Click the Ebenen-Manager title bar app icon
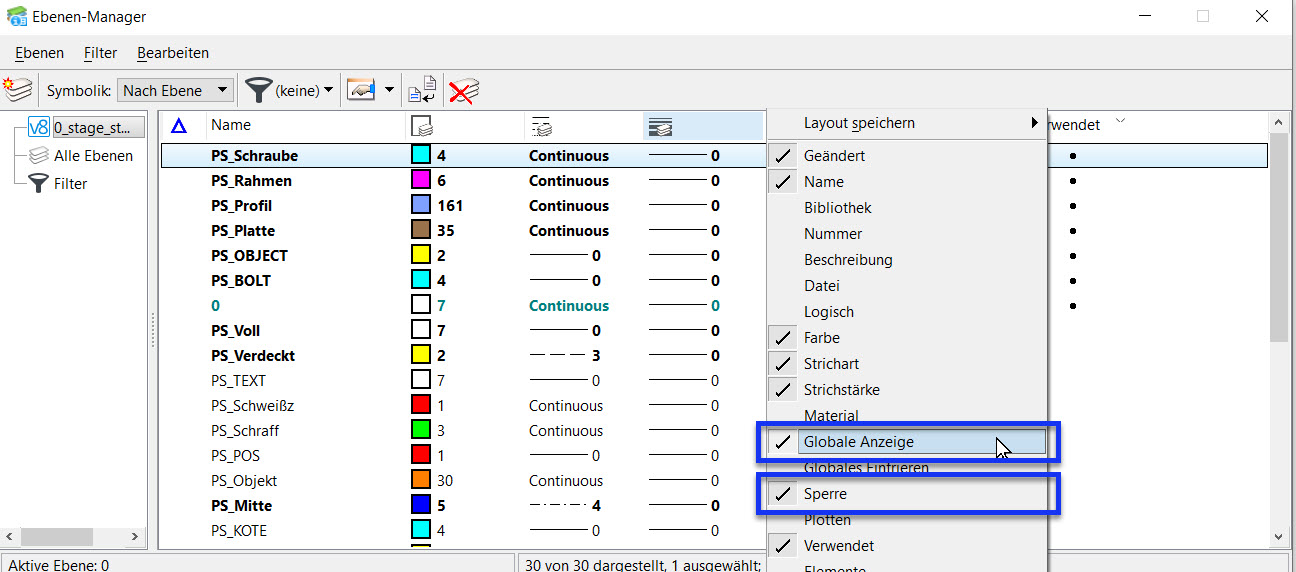Viewport: 1296px width, 572px height. click(18, 16)
